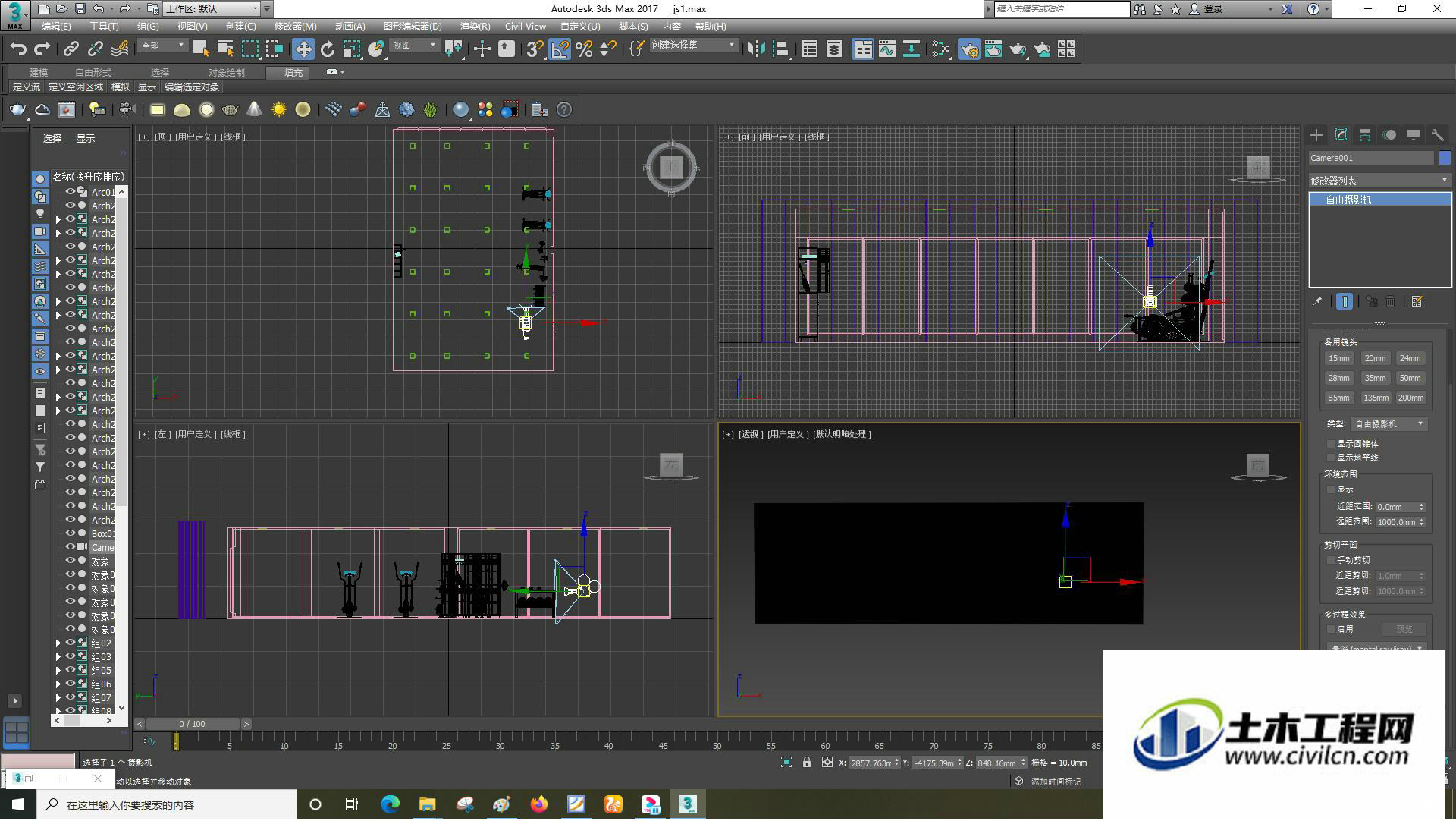Screen dimensions: 1456x821
Task: Choose the 85mm stock lens
Action: (x=1338, y=398)
